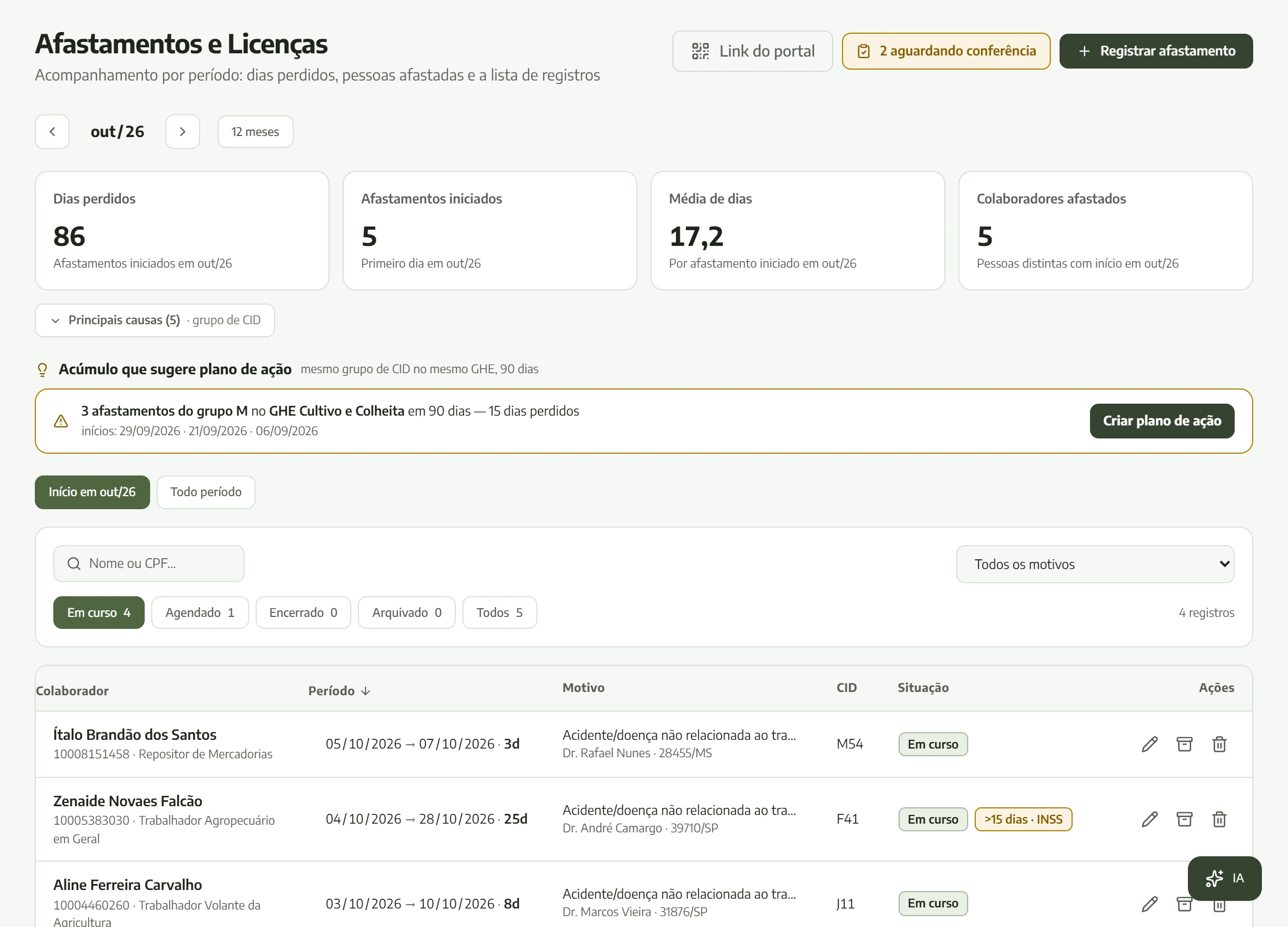The height and width of the screenshot is (927, 1288).
Task: Click name Ítalo Brandão dos Santos
Action: [134, 735]
